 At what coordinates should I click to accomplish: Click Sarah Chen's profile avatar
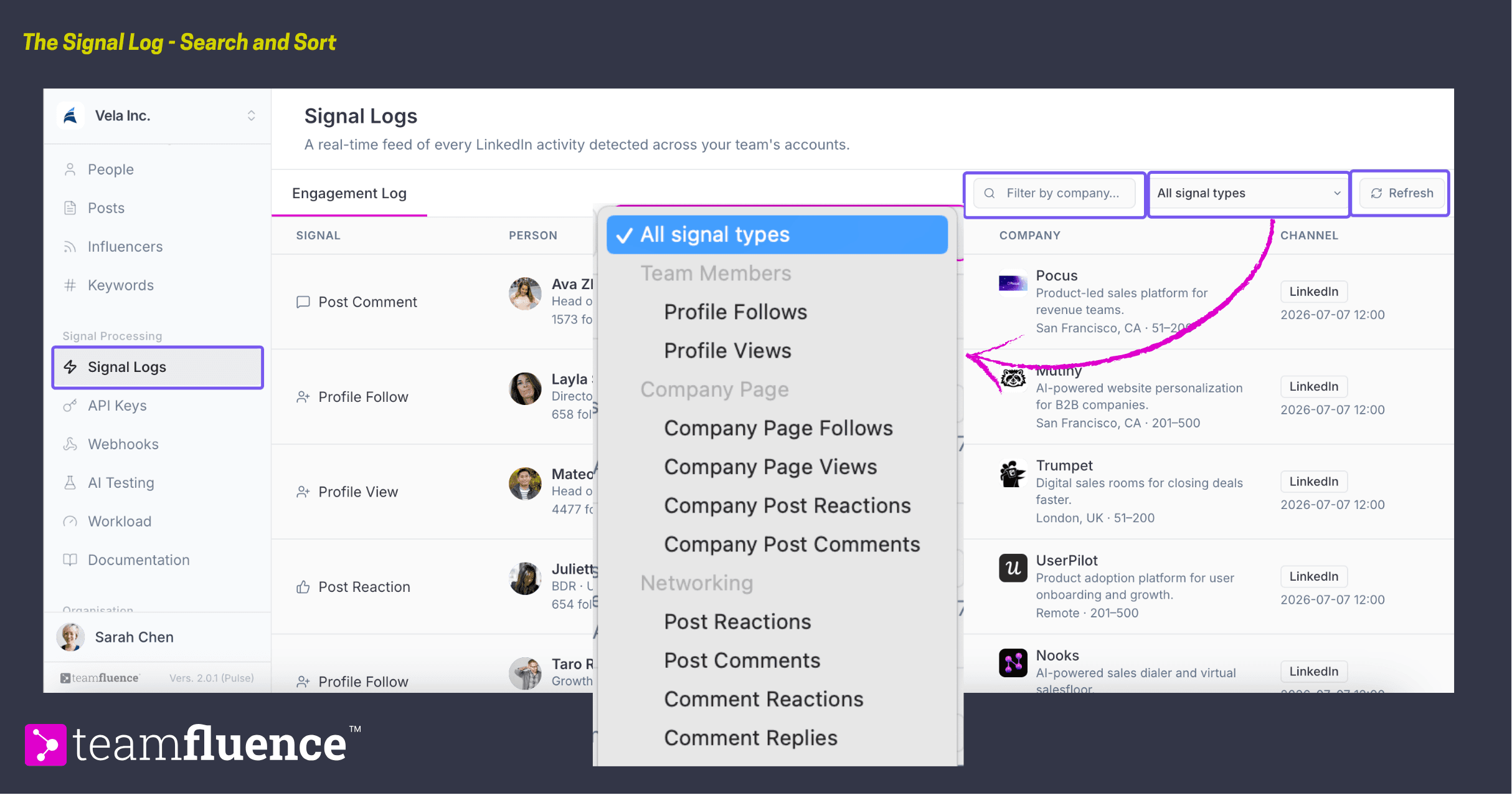click(x=70, y=637)
